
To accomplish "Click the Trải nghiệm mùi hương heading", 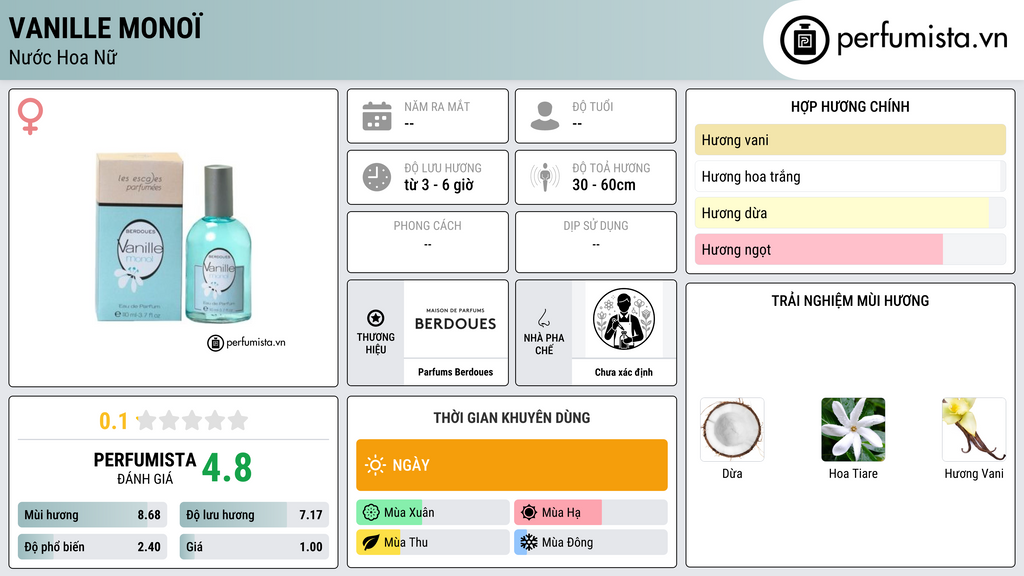I will [850, 300].
